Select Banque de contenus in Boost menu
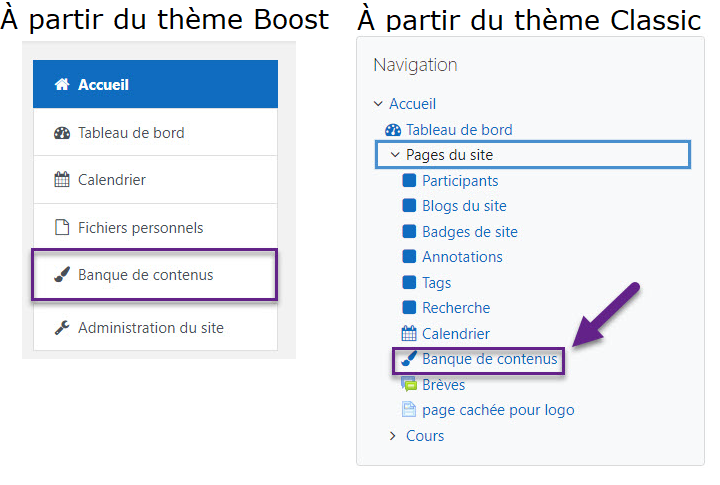The width and height of the screenshot is (720, 485). click(x=155, y=275)
